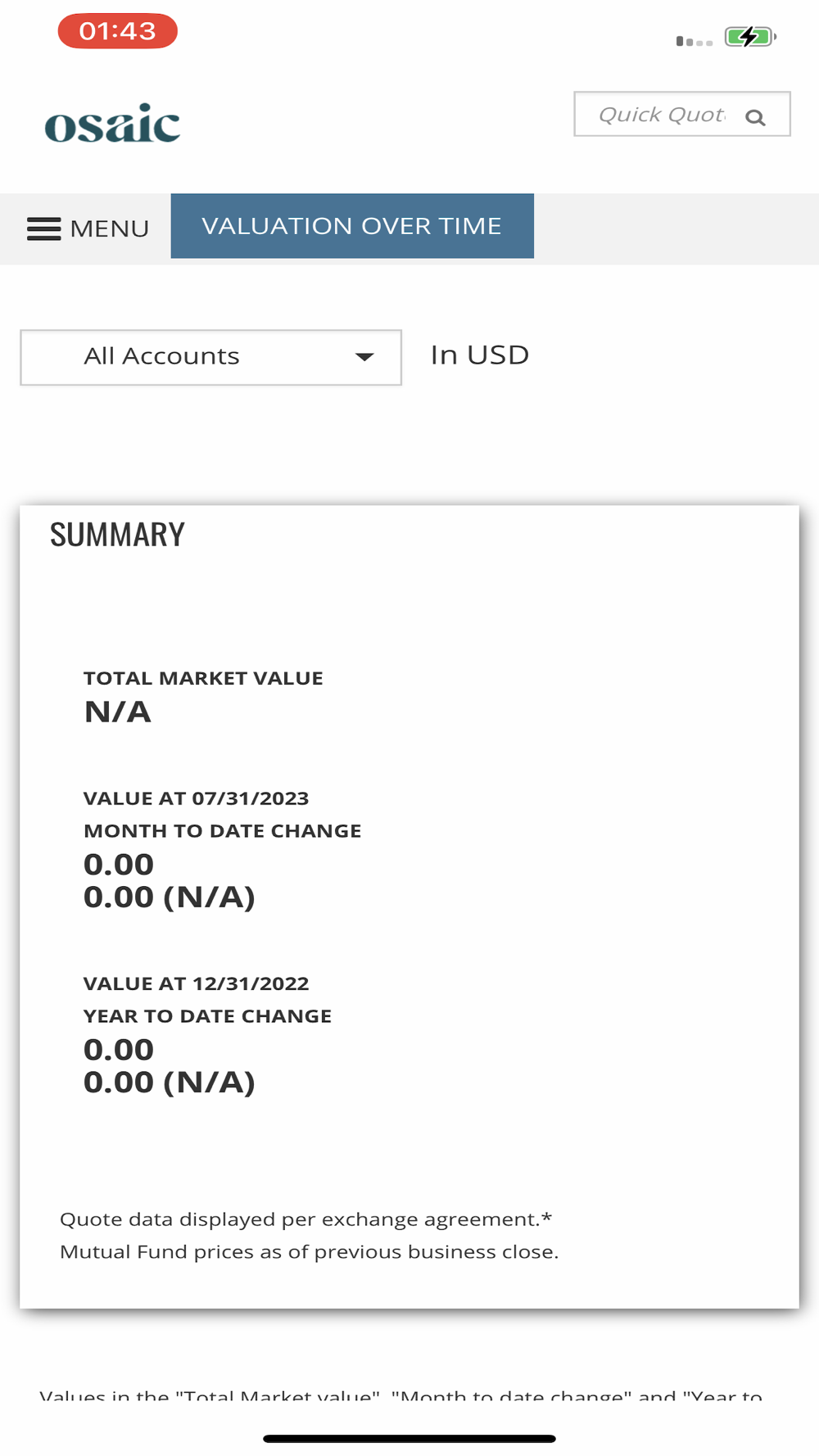Viewport: 819px width, 1456px height.
Task: Click the Value at 12/31/2022 label
Action: pos(197,983)
